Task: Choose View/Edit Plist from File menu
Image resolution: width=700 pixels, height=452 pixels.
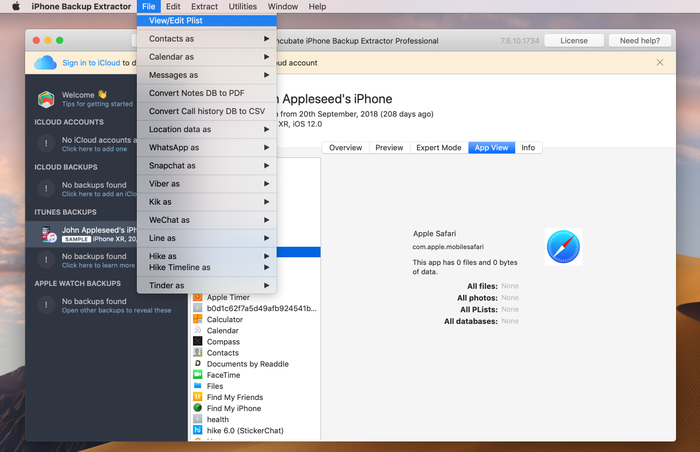Action: [x=207, y=21]
